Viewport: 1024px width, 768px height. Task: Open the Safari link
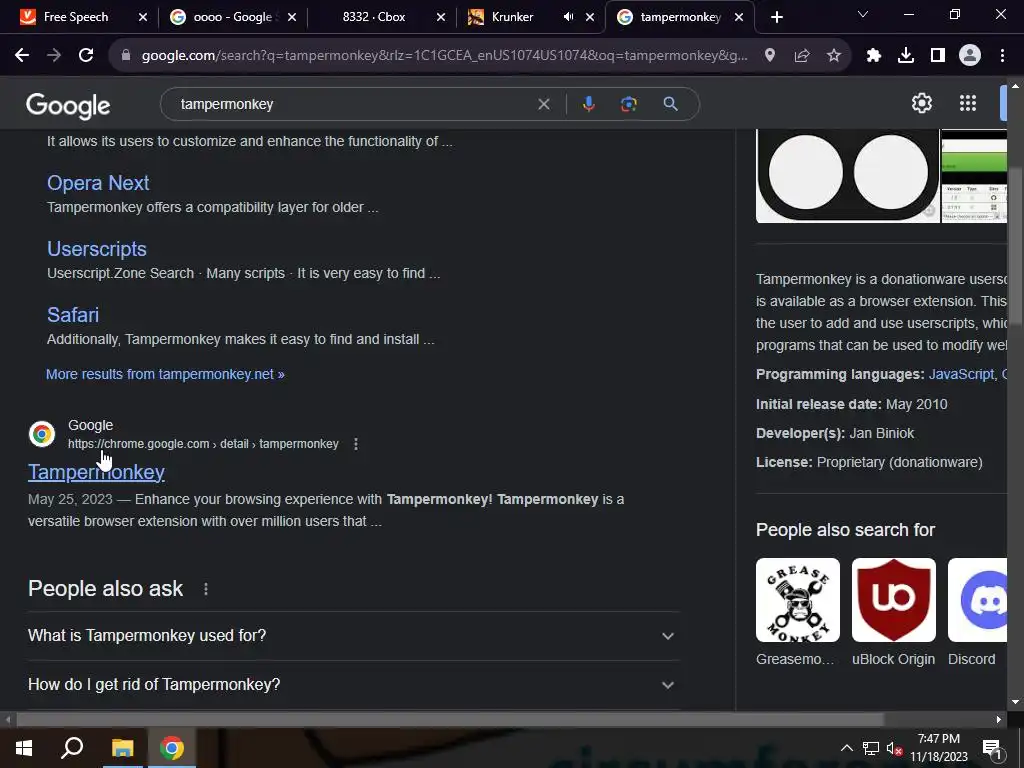pyautogui.click(x=73, y=315)
